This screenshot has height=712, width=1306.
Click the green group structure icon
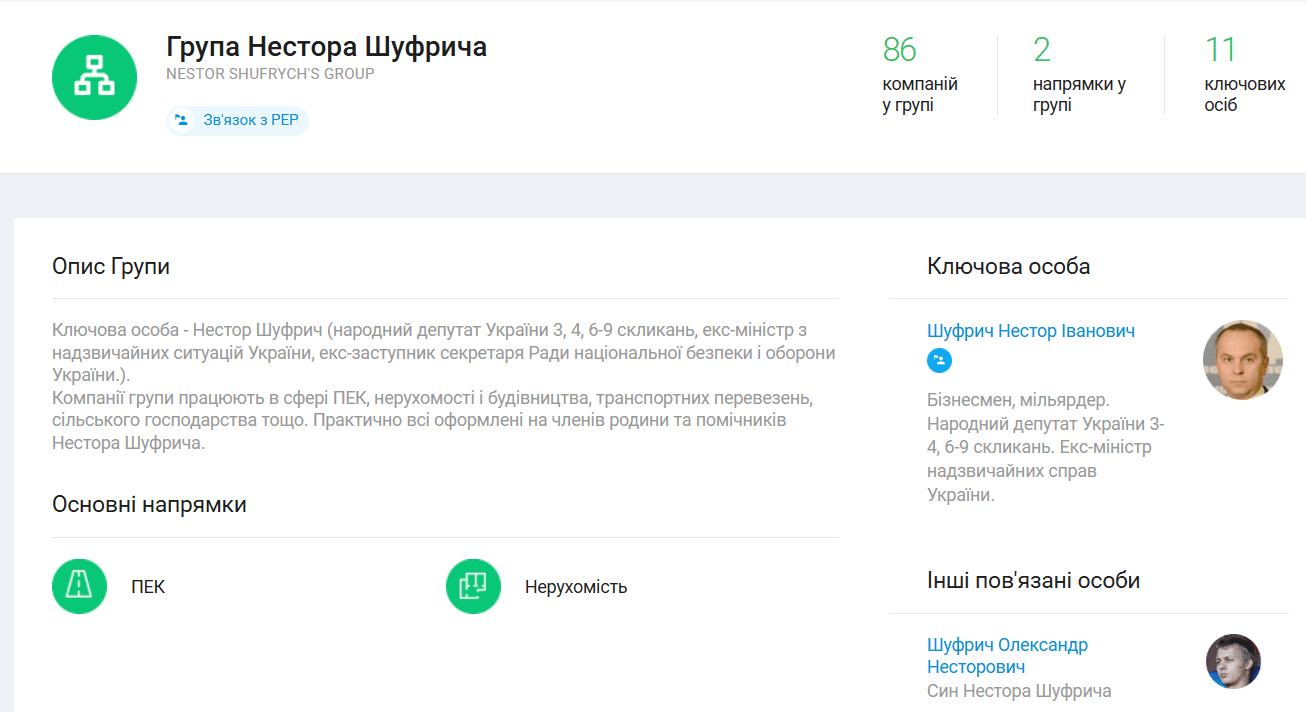point(94,77)
